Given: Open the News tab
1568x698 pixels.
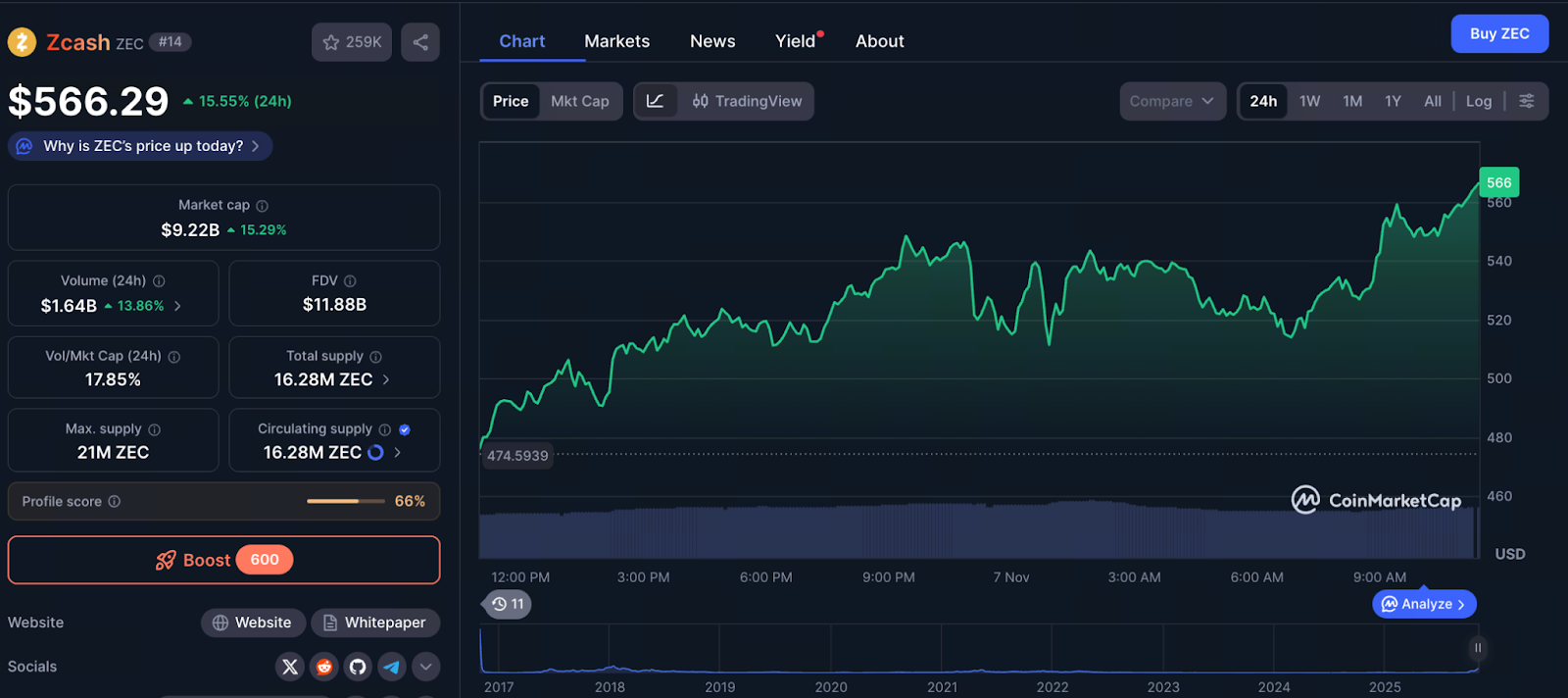Looking at the screenshot, I should coord(712,41).
